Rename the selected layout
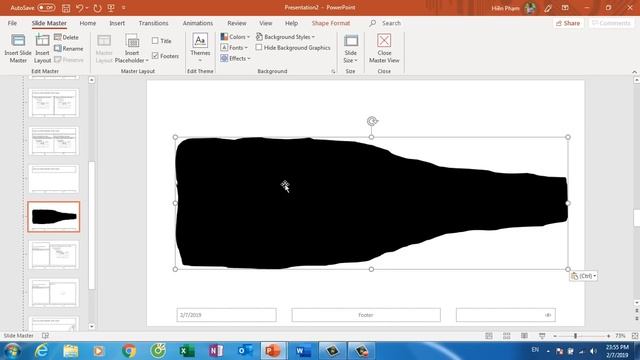 (x=69, y=48)
